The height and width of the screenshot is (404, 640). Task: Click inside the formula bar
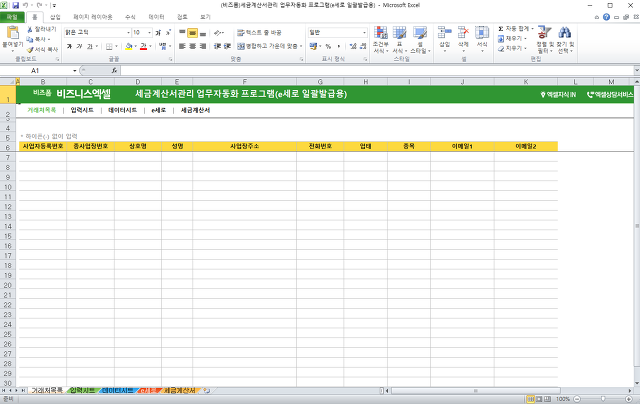pyautogui.click(x=378, y=71)
